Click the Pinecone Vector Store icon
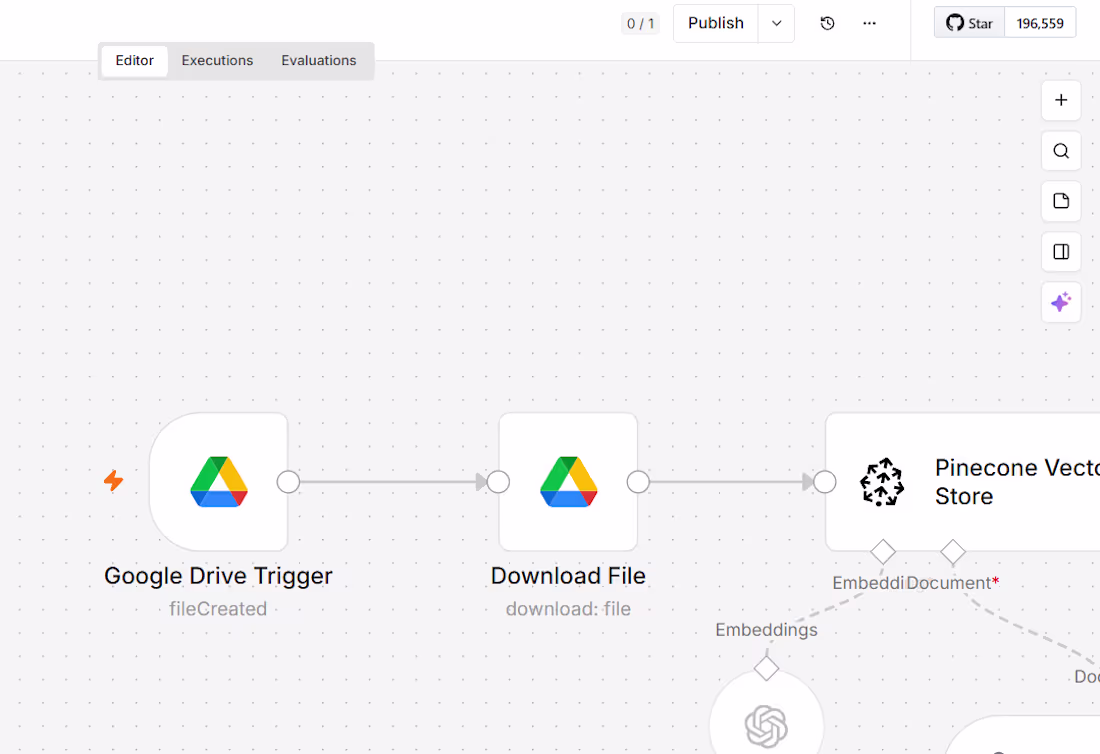This screenshot has height=754, width=1100. tap(882, 482)
